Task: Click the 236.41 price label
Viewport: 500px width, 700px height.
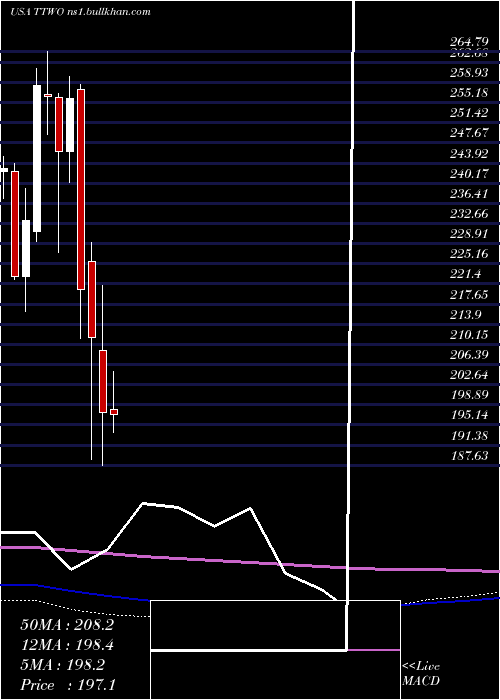Action: (468, 194)
